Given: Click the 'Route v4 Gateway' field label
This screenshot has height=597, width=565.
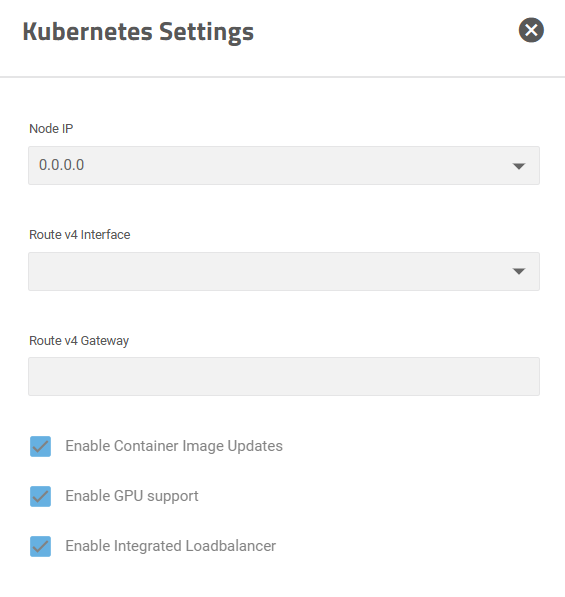Looking at the screenshot, I should point(79,341).
